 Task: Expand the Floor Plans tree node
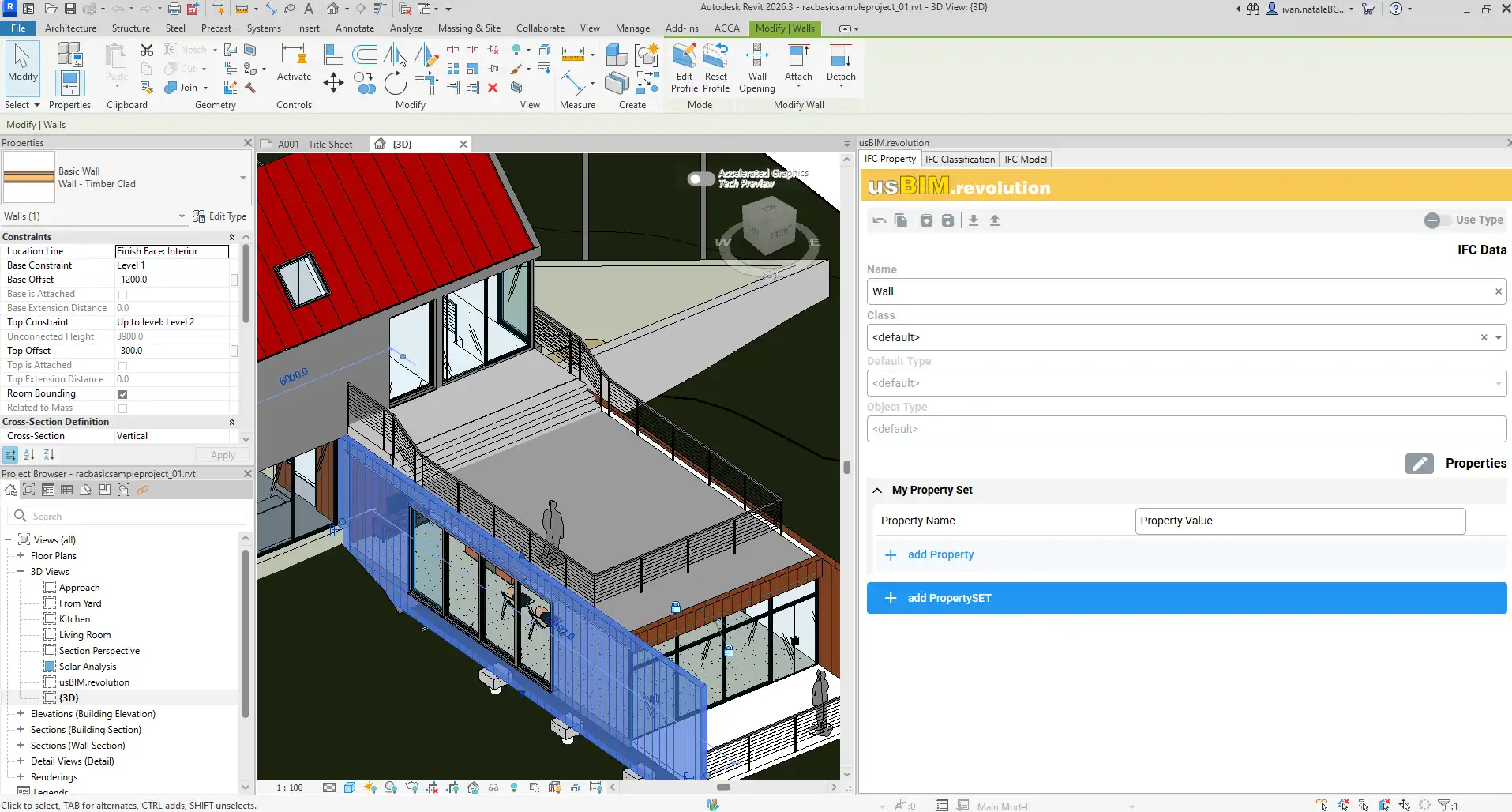(21, 556)
